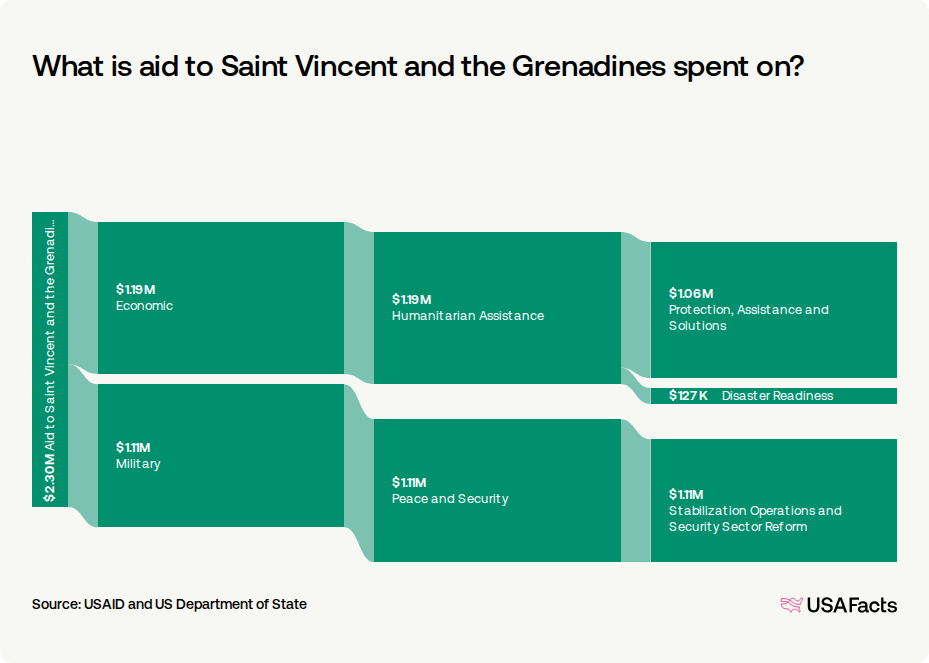Select the Military aid segment
This screenshot has height=663, width=929.
(x=220, y=455)
